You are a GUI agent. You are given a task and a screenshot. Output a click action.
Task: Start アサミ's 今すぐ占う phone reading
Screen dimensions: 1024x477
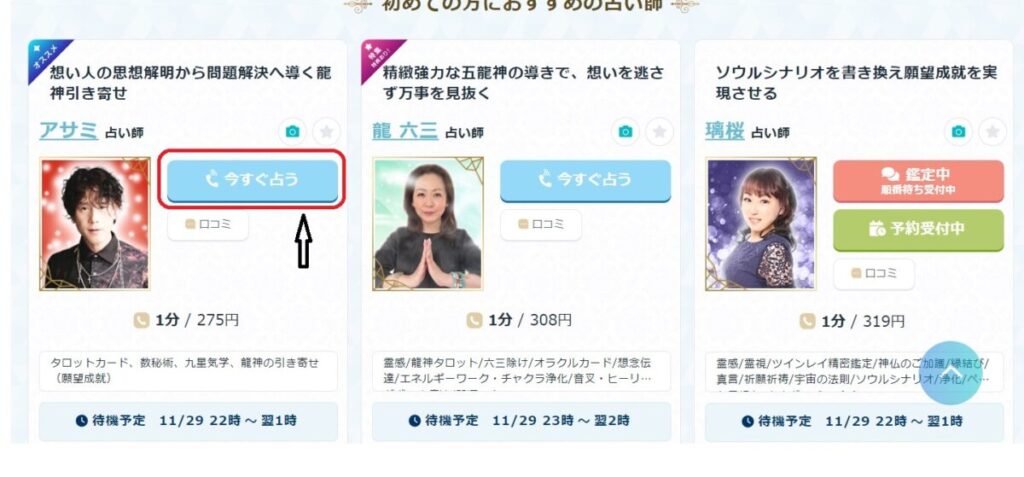click(253, 180)
